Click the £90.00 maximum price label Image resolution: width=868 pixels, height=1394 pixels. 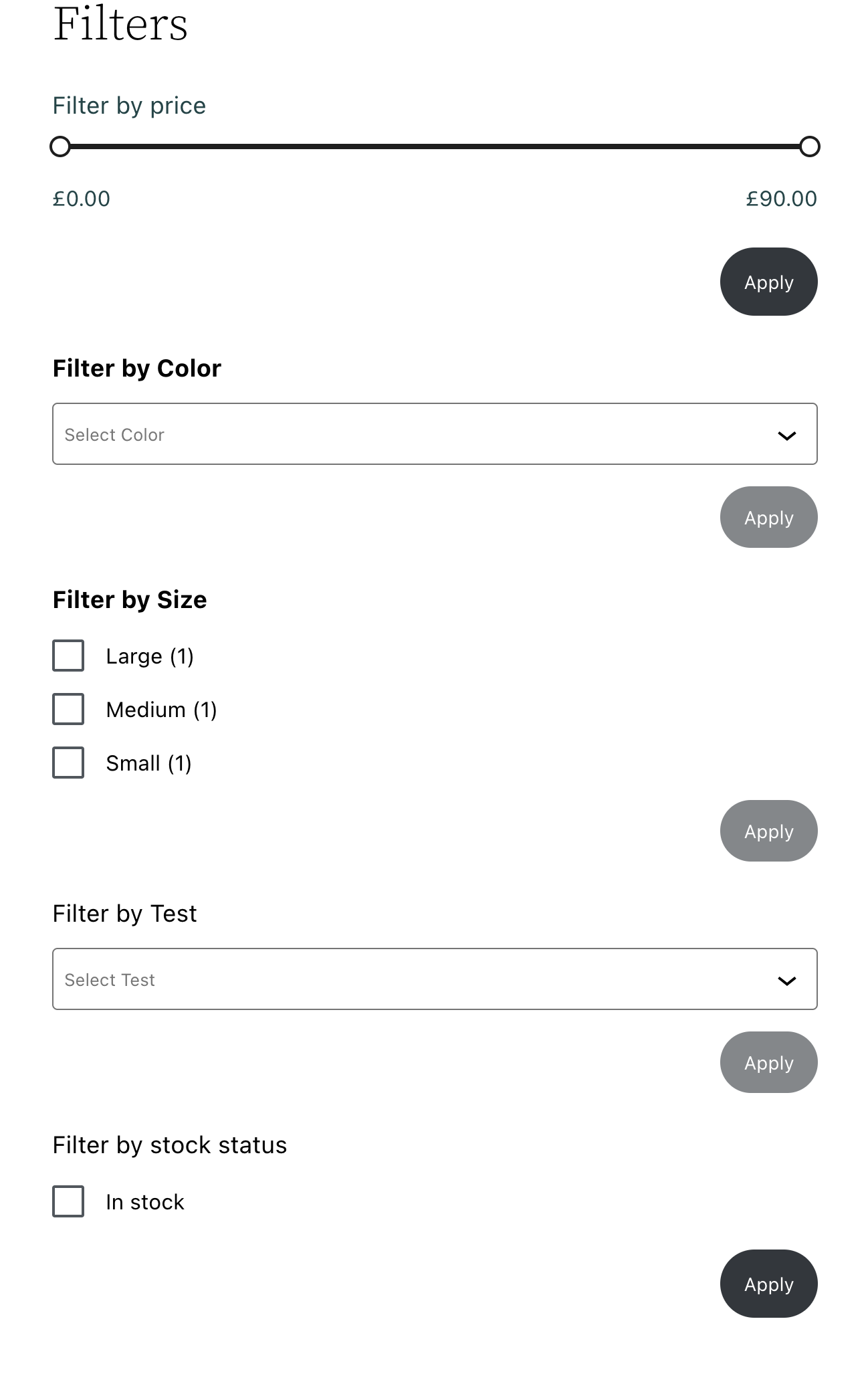click(x=781, y=198)
